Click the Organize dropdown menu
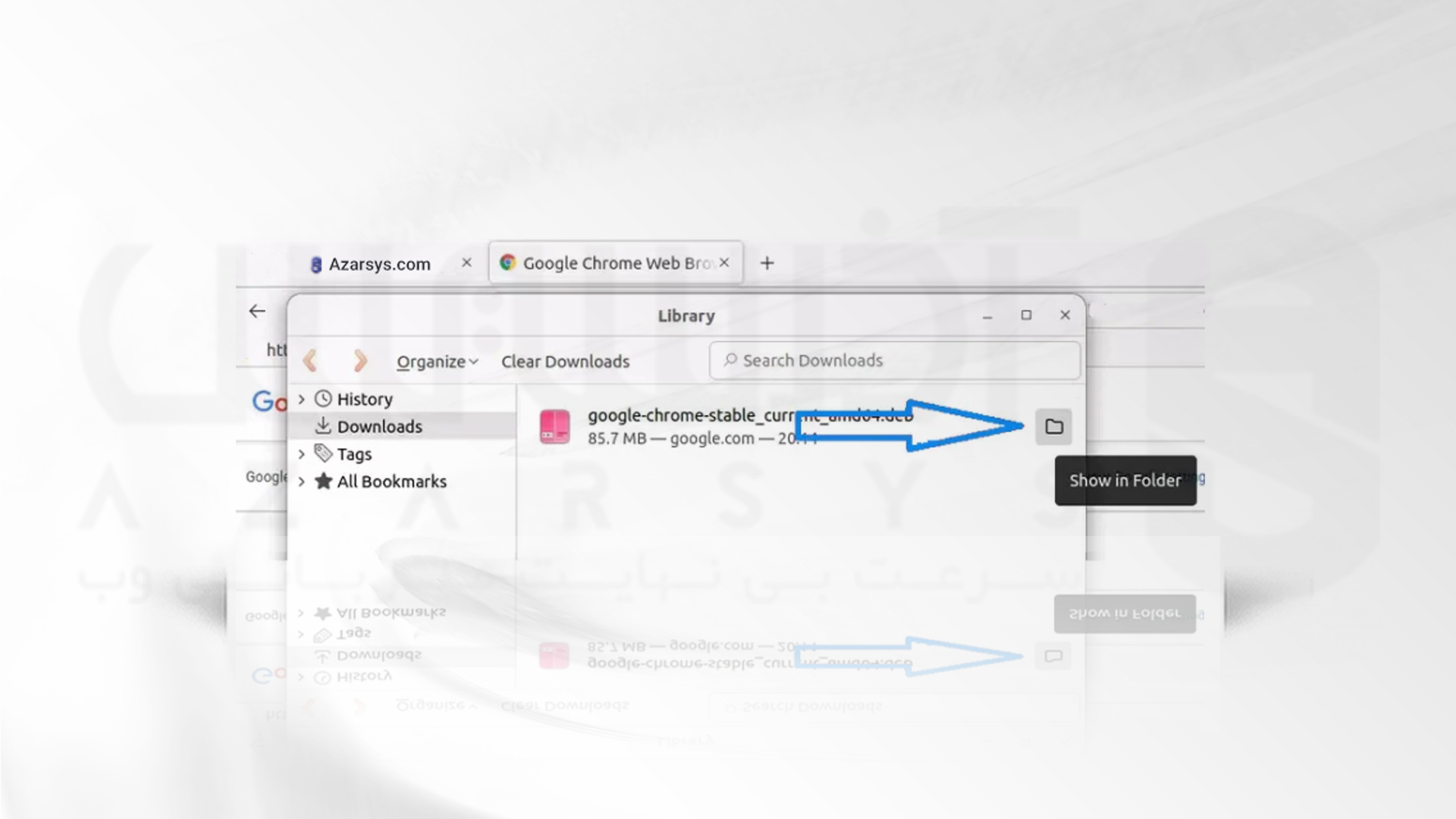The height and width of the screenshot is (819, 1456). pos(436,361)
